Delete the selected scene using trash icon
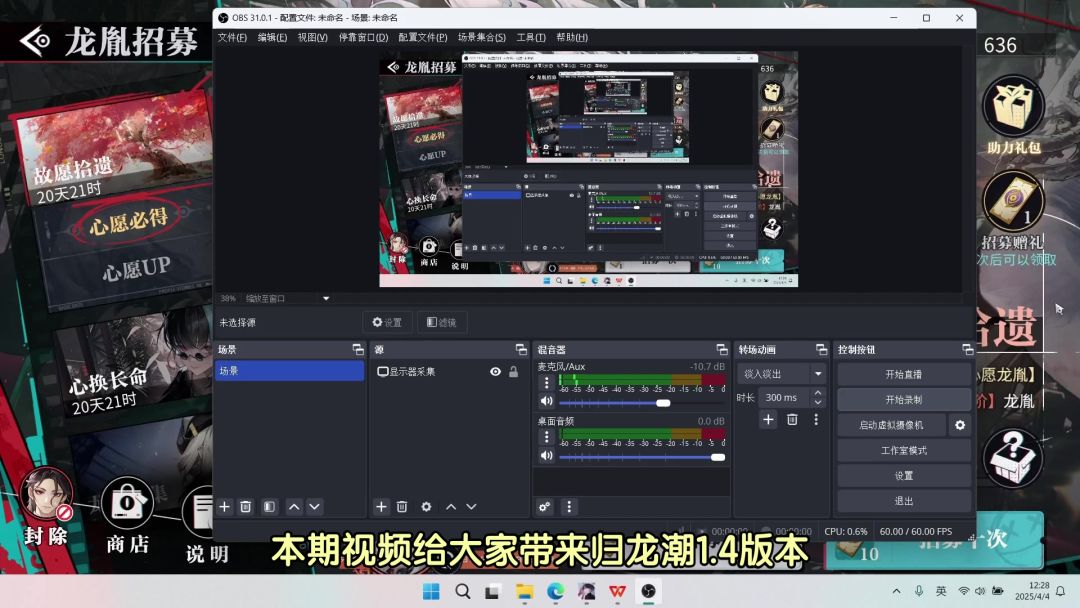This screenshot has height=608, width=1080. [246, 507]
